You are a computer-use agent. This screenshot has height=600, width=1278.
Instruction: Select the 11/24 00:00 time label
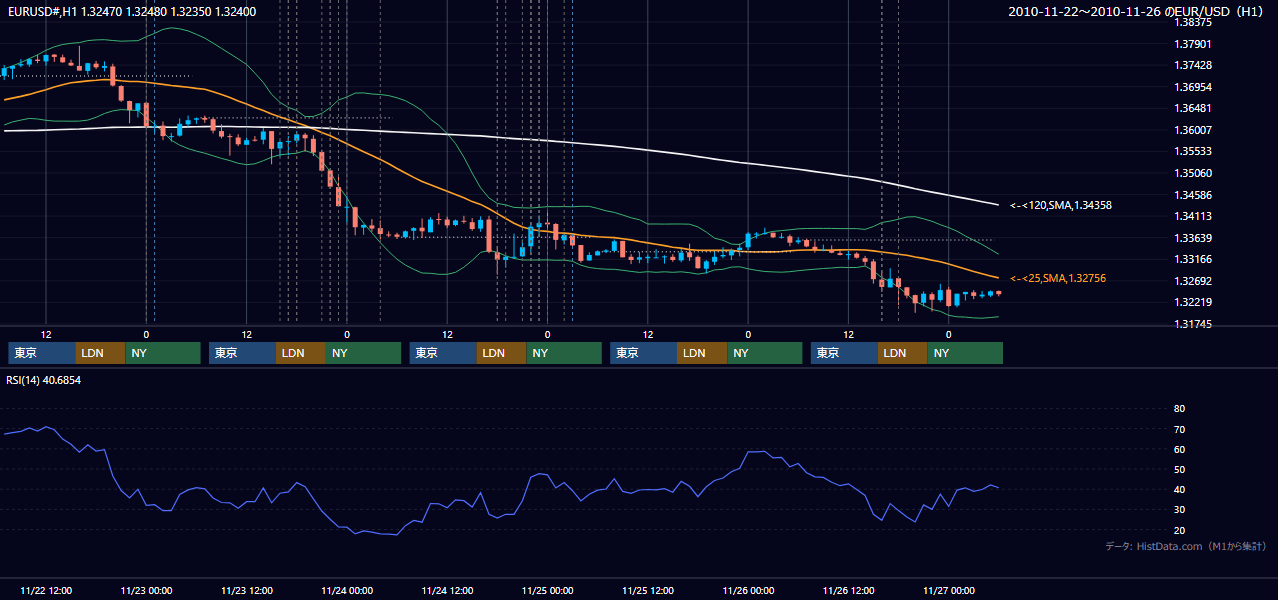(347, 590)
